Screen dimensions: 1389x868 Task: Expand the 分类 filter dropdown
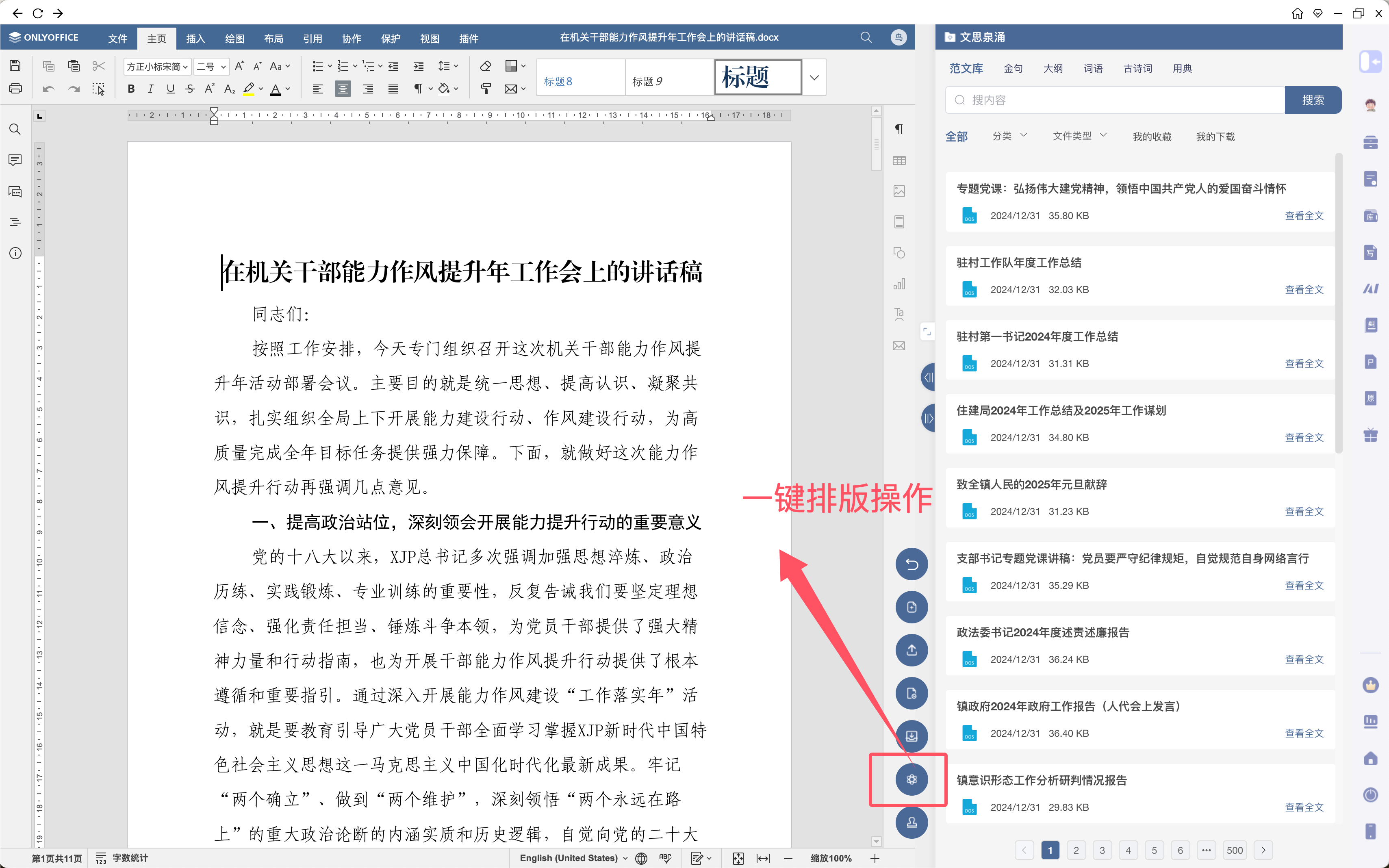click(x=1009, y=136)
